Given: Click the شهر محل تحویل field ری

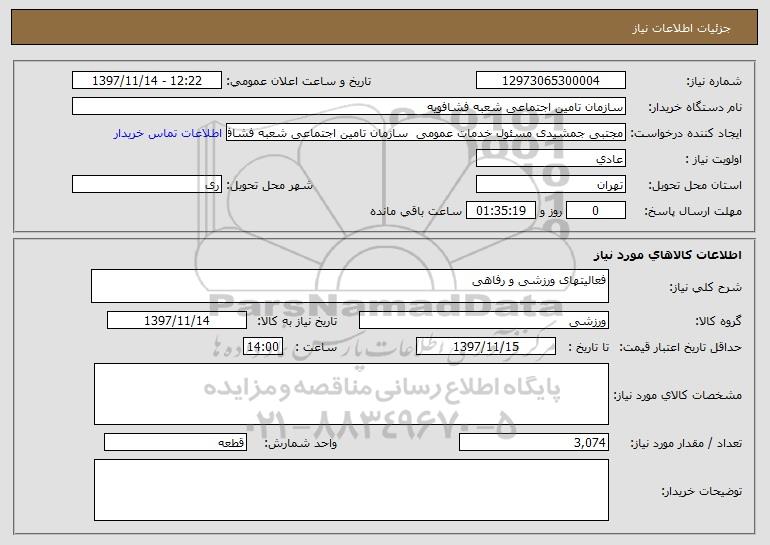Looking at the screenshot, I should [147, 185].
